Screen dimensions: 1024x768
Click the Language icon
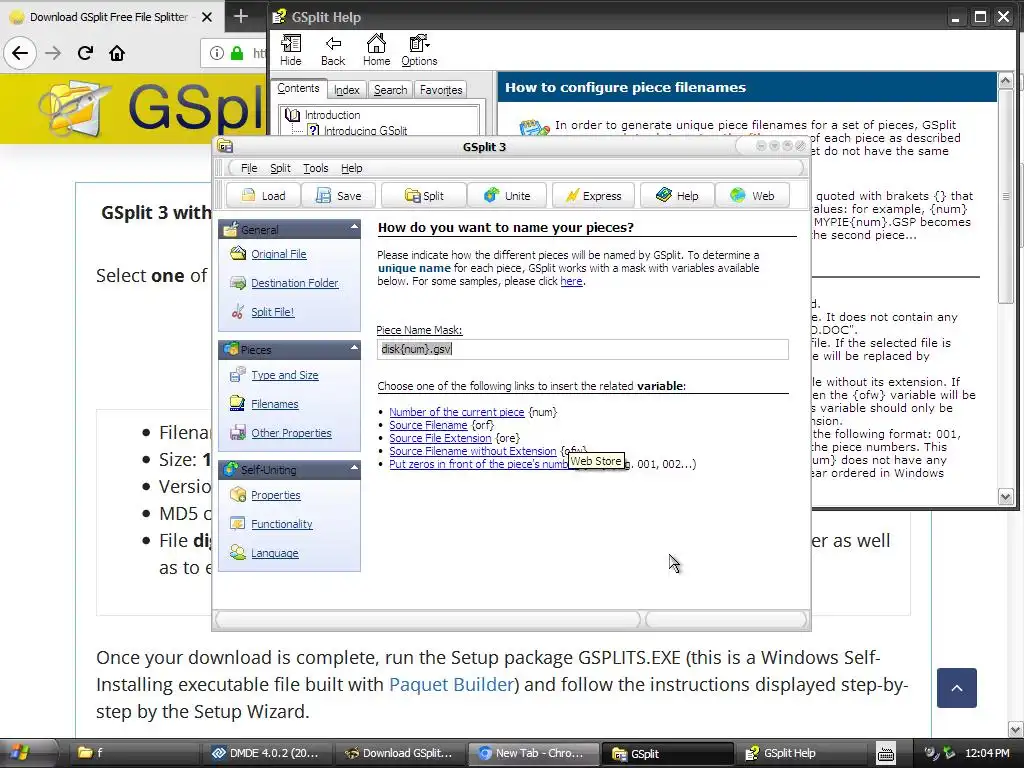238,552
